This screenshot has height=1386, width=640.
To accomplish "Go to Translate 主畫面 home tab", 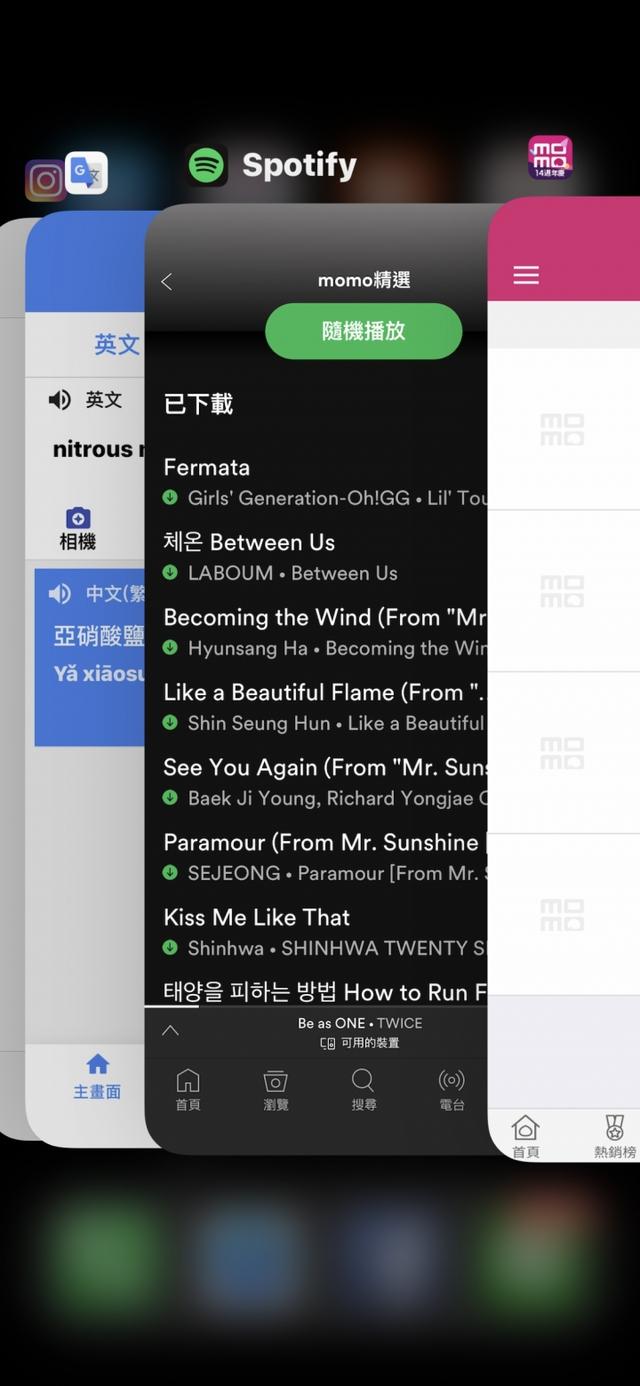I will point(97,1076).
